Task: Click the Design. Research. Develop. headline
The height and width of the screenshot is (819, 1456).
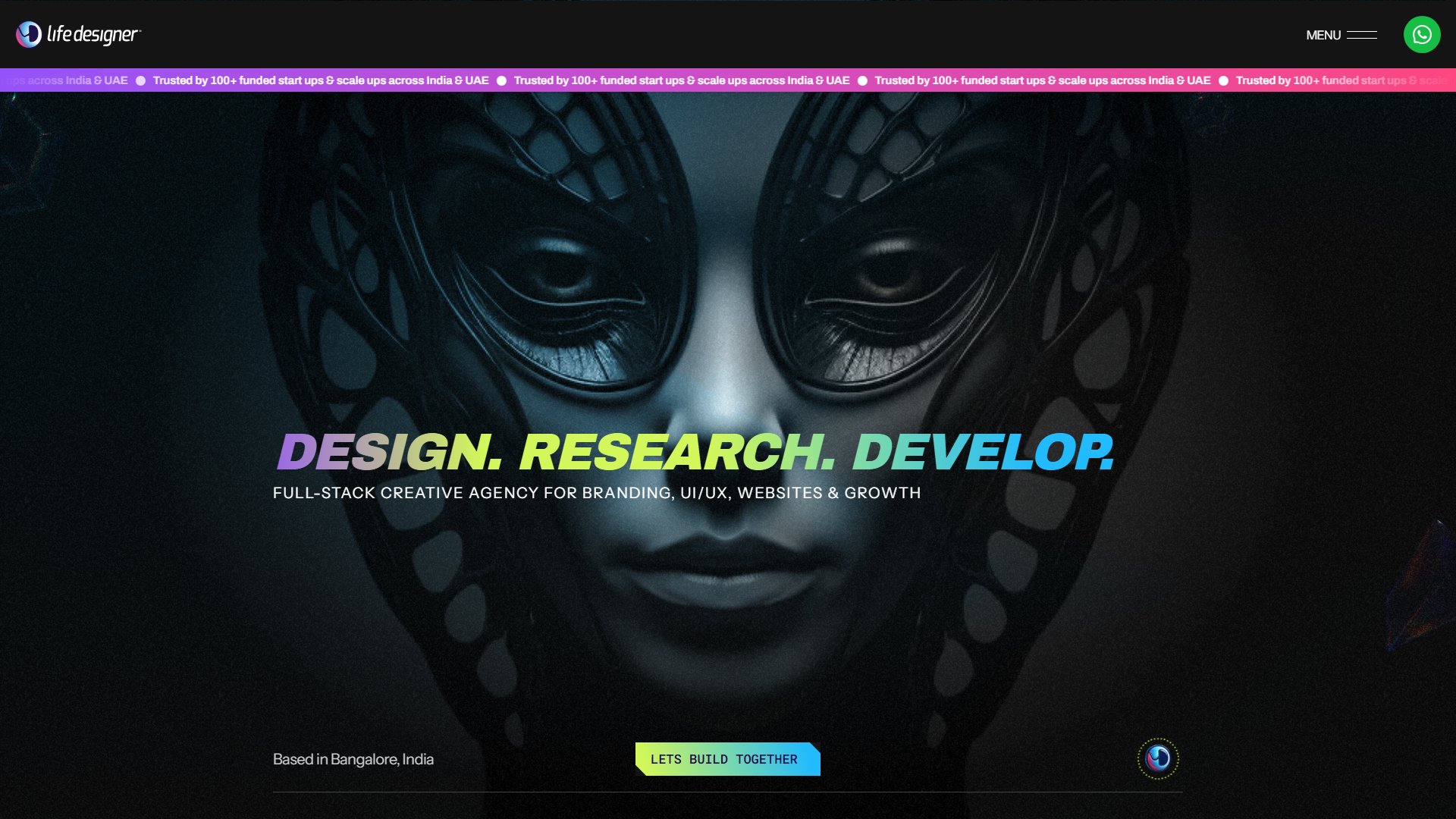Action: click(x=695, y=452)
